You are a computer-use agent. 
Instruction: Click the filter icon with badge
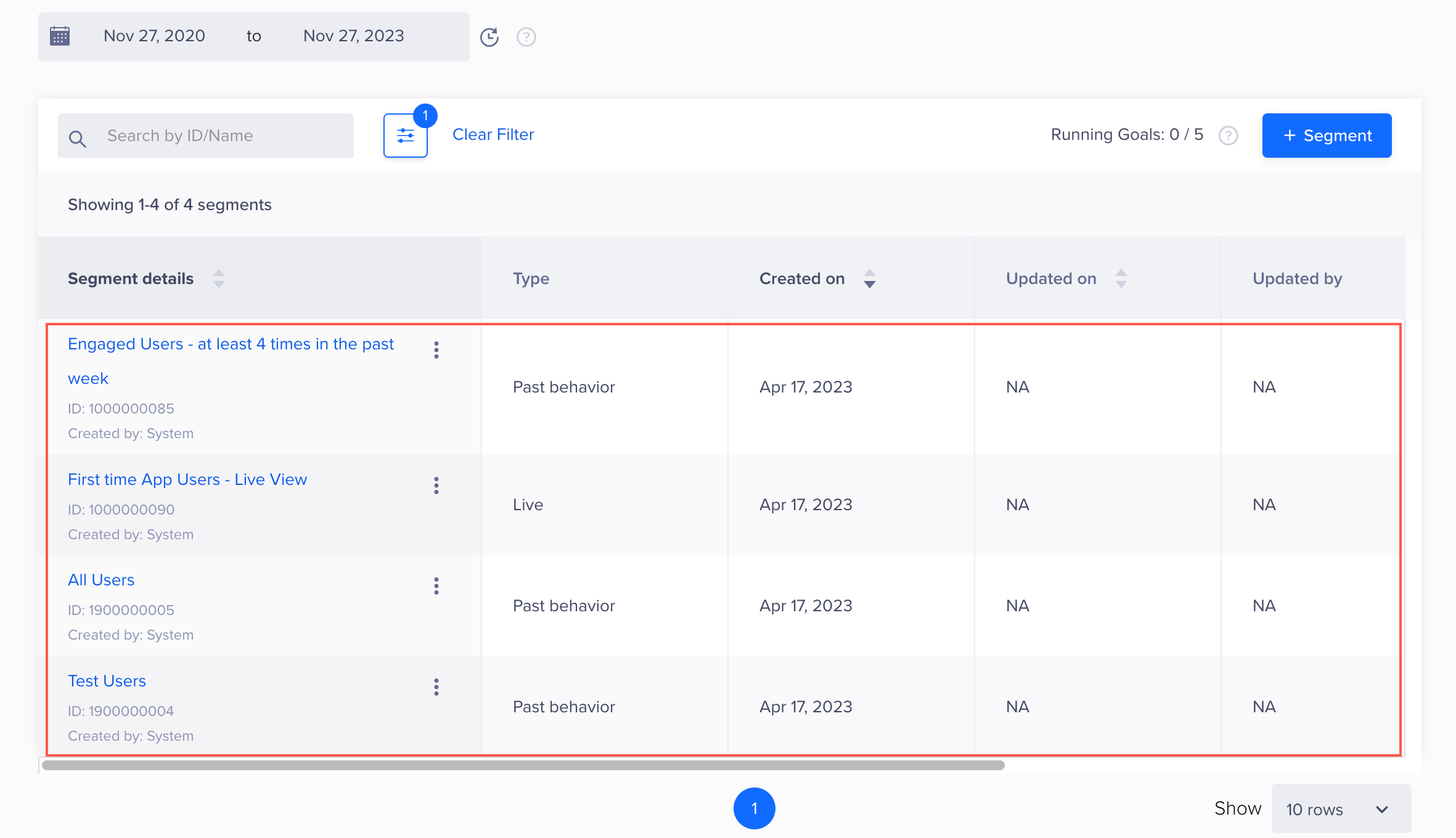click(x=405, y=135)
